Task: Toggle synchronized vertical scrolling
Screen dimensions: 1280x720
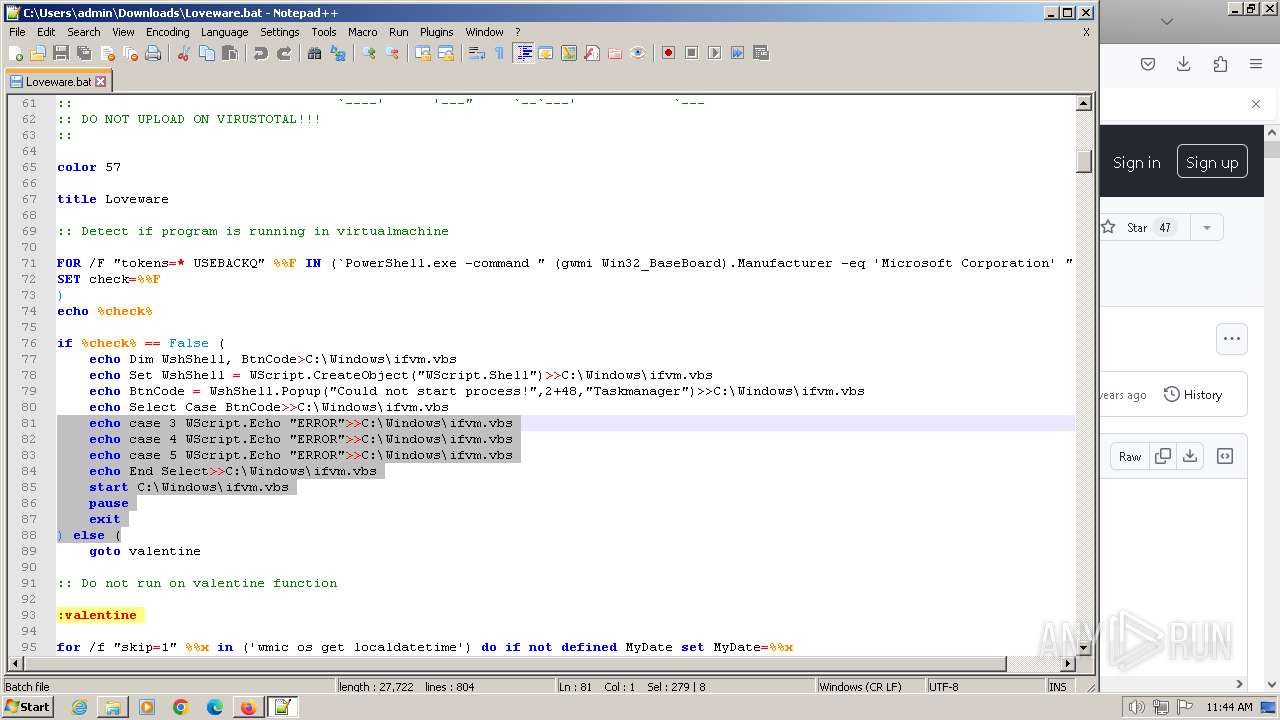Action: pyautogui.click(x=423, y=53)
